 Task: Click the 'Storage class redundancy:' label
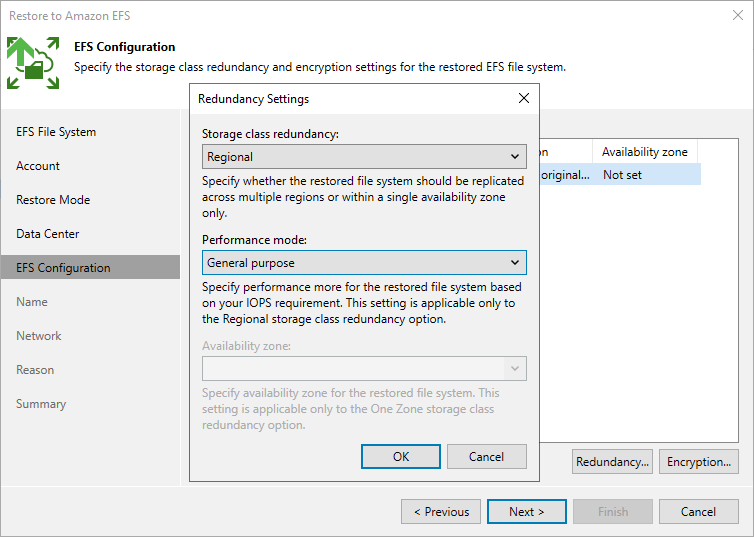point(270,134)
